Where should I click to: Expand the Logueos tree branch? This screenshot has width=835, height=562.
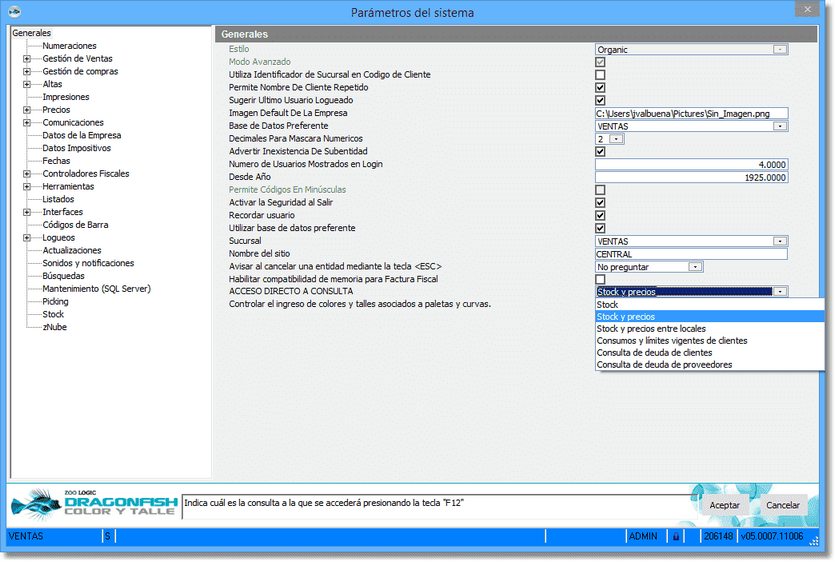[27, 238]
